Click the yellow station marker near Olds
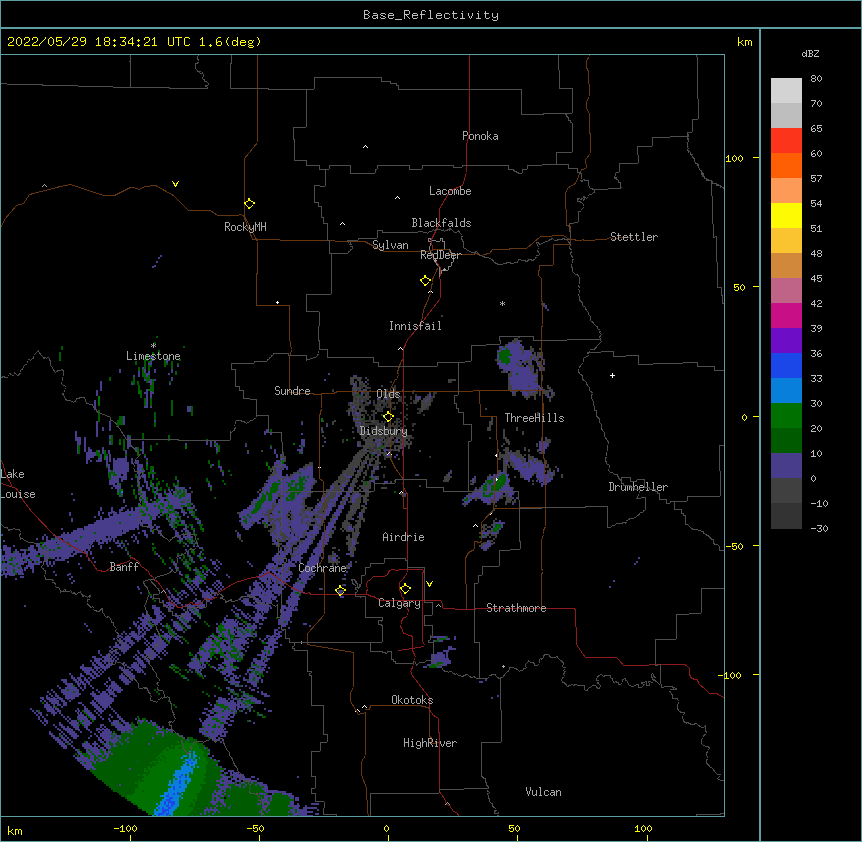The width and height of the screenshot is (862, 842). point(388,417)
